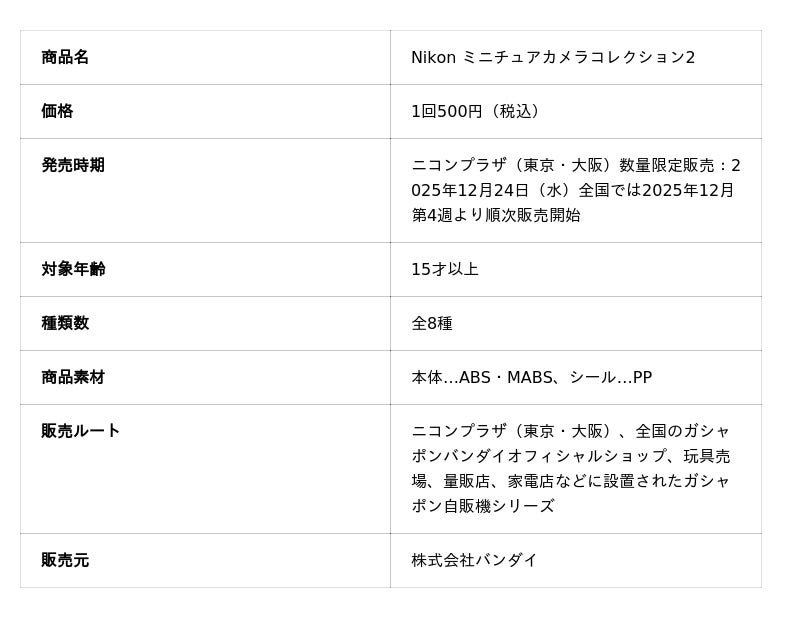The height and width of the screenshot is (618, 800).
Task: Select the 全8種 value cell
Action: 432,323
